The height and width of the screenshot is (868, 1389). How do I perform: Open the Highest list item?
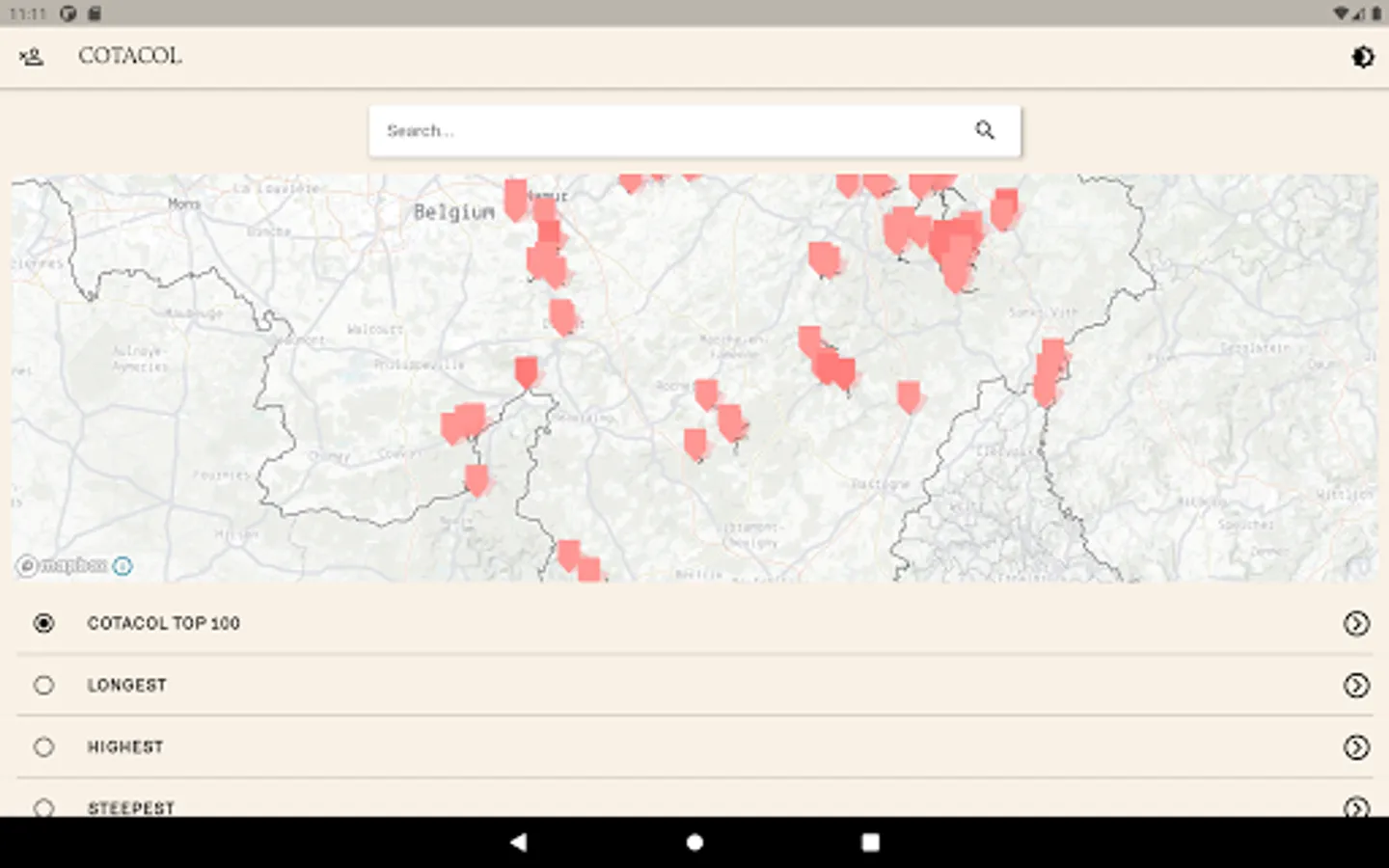pos(125,746)
